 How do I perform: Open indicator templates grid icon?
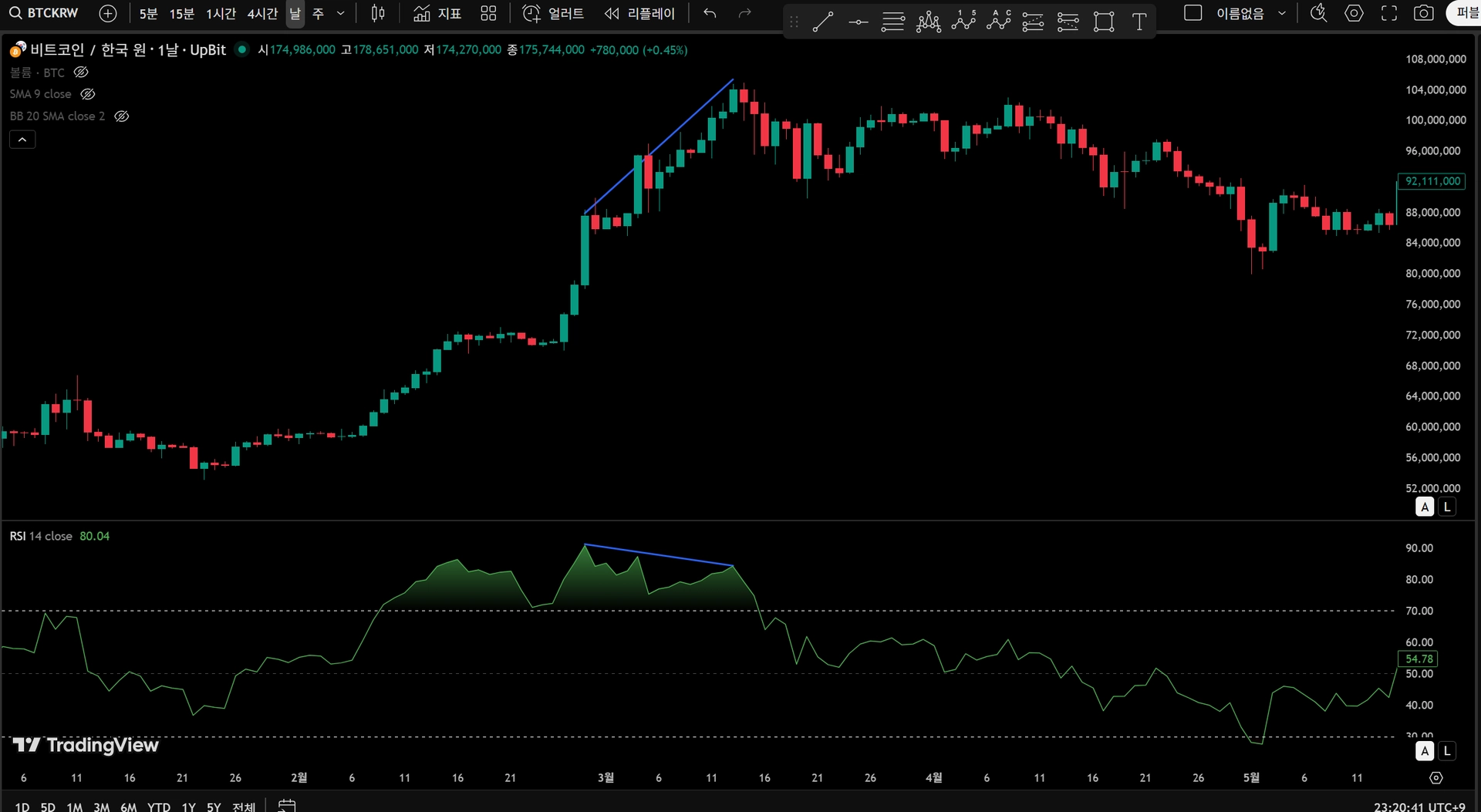[x=488, y=13]
